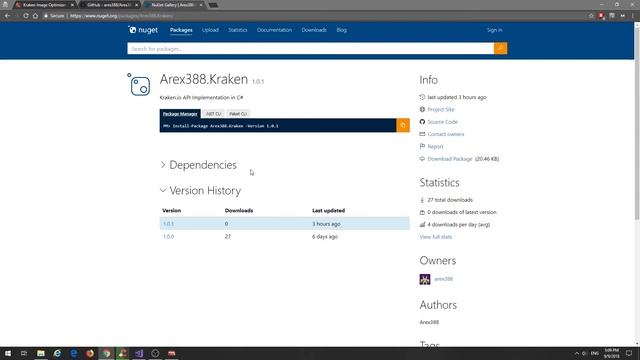Switch to GitHub browser tab
640x360 pixels.
[x=109, y=5]
